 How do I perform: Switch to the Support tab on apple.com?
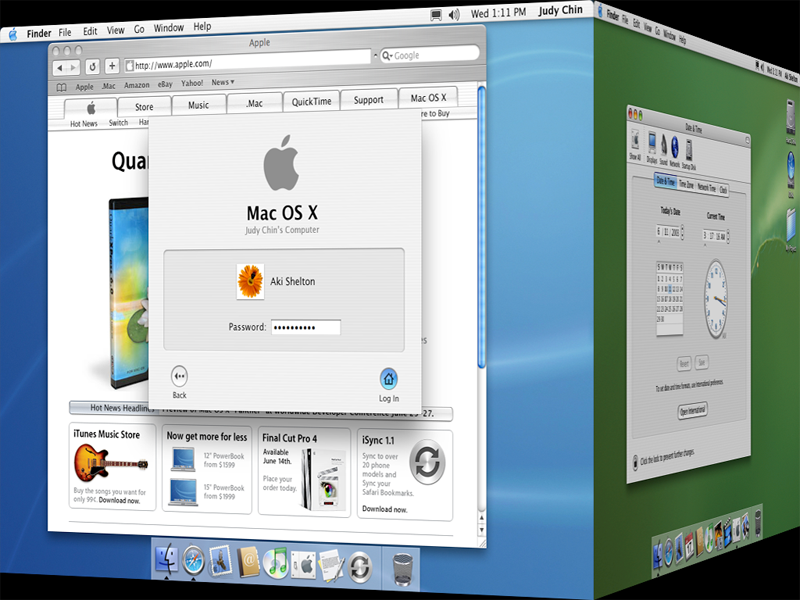pyautogui.click(x=368, y=99)
